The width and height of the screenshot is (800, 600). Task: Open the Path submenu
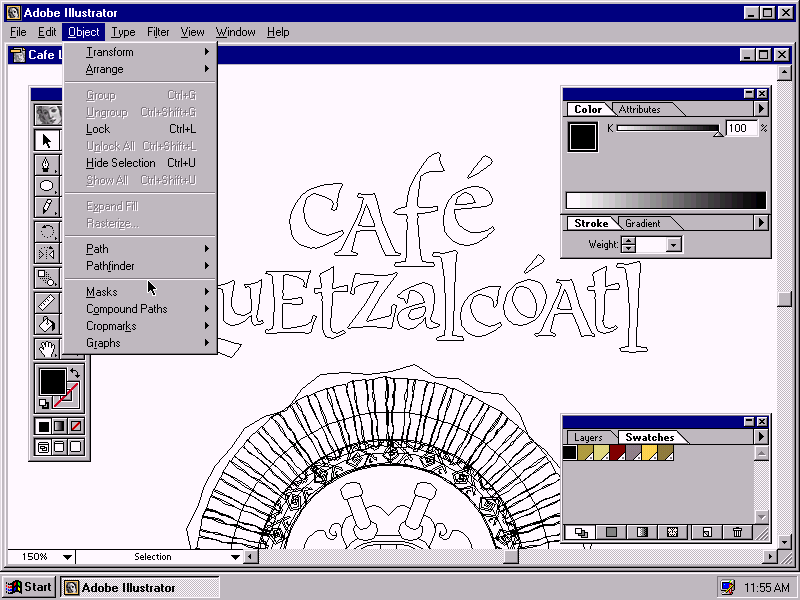point(141,249)
